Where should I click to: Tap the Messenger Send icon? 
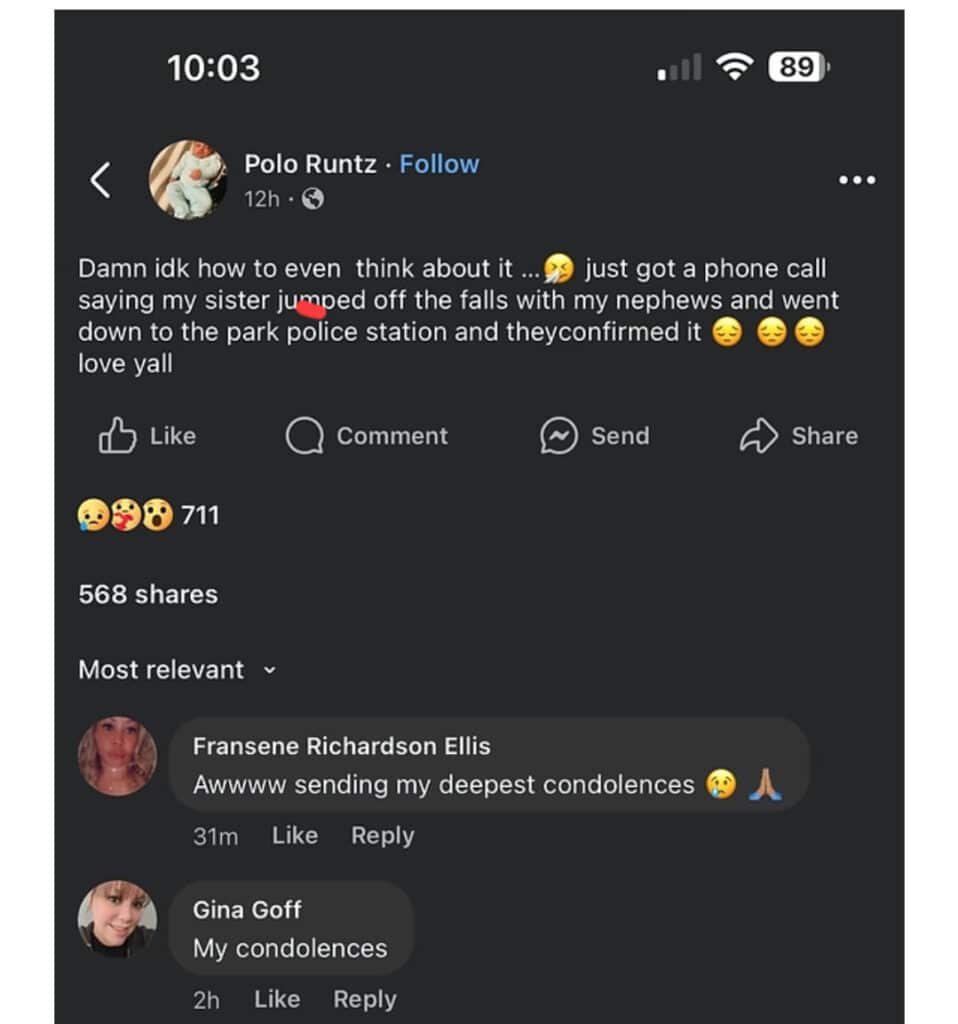tap(559, 436)
